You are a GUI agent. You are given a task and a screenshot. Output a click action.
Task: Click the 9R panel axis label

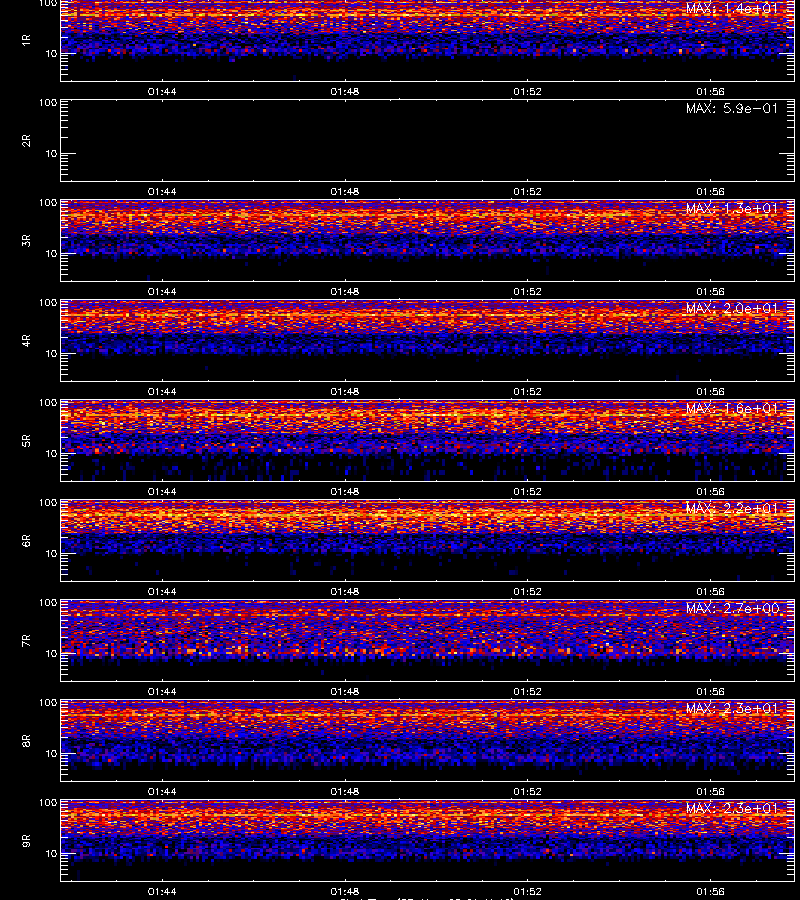(x=26, y=840)
